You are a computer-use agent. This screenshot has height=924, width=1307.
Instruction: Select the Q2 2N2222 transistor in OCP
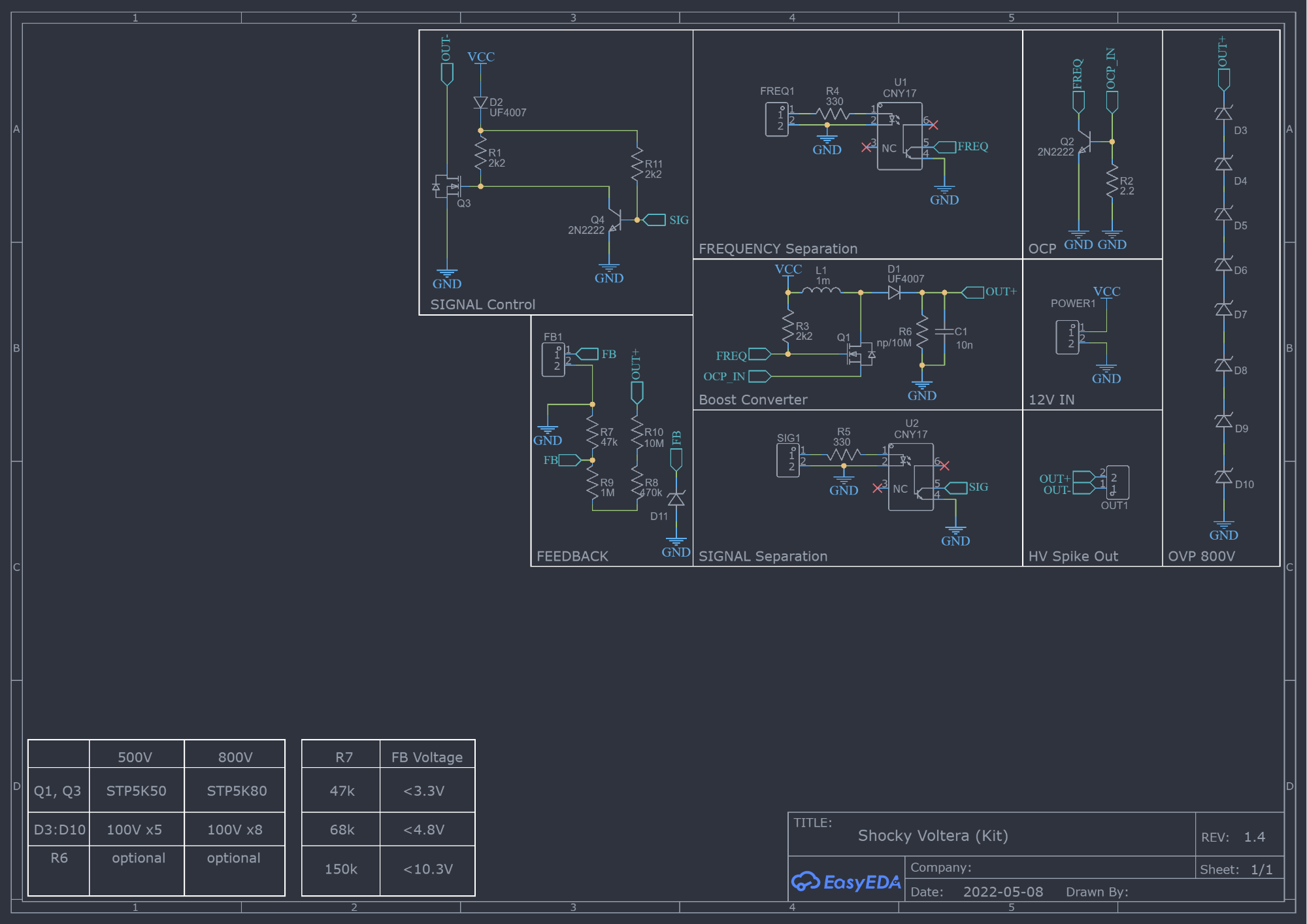pos(1085,142)
